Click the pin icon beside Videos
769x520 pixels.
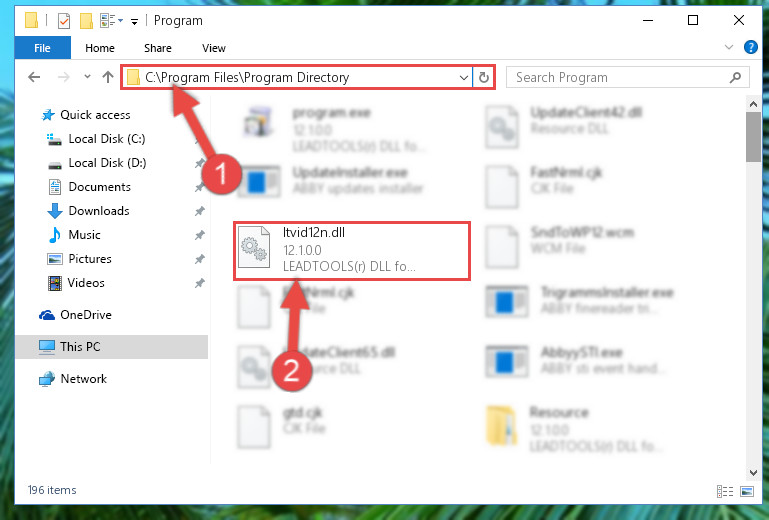coord(200,283)
